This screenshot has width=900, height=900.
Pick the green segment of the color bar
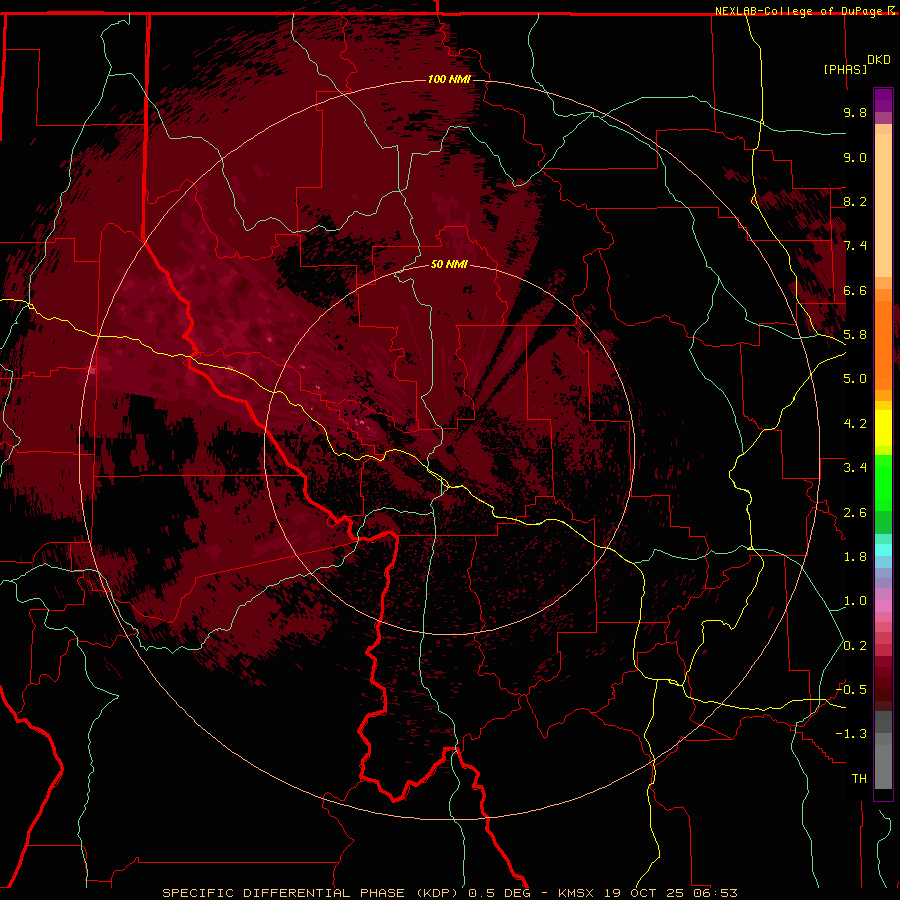883,483
